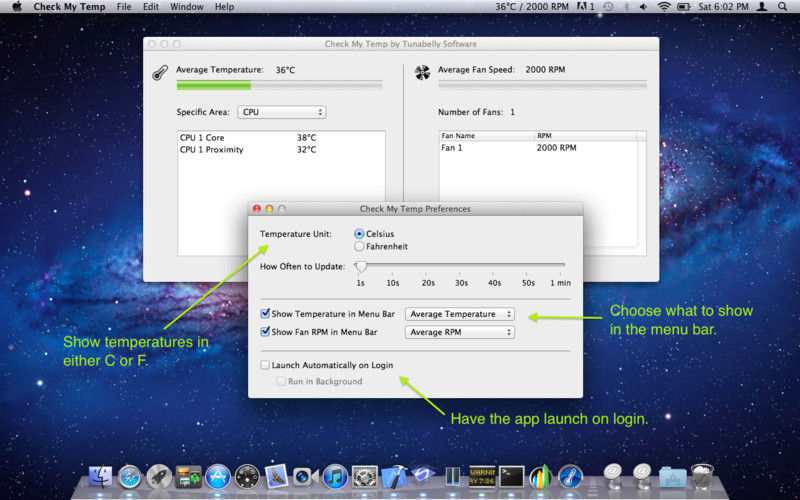Screen dimensions: 800x500
Task: Enable Launch Automatically on Login
Action: point(265,365)
